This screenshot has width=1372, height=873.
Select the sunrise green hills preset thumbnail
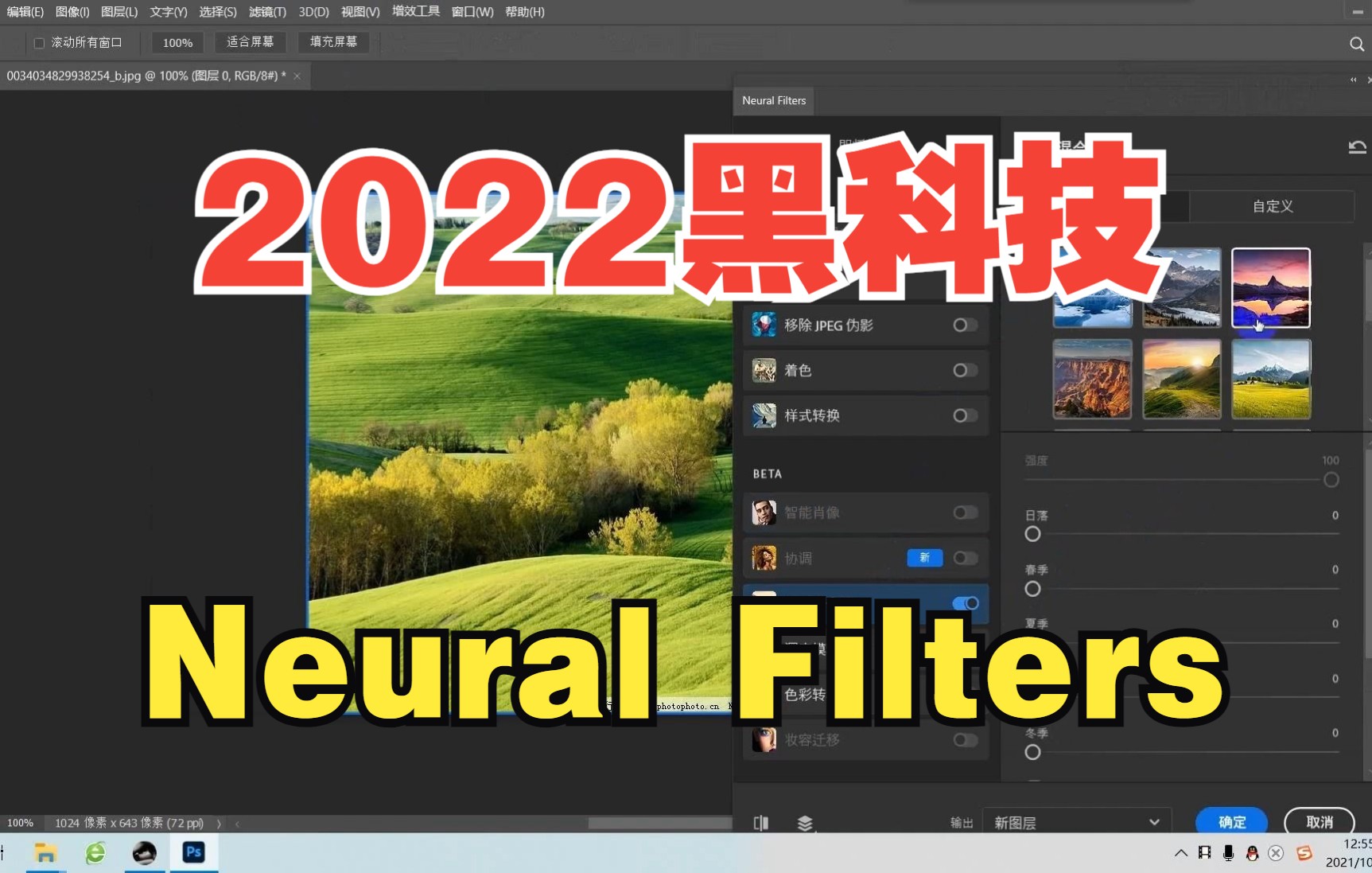click(1181, 380)
